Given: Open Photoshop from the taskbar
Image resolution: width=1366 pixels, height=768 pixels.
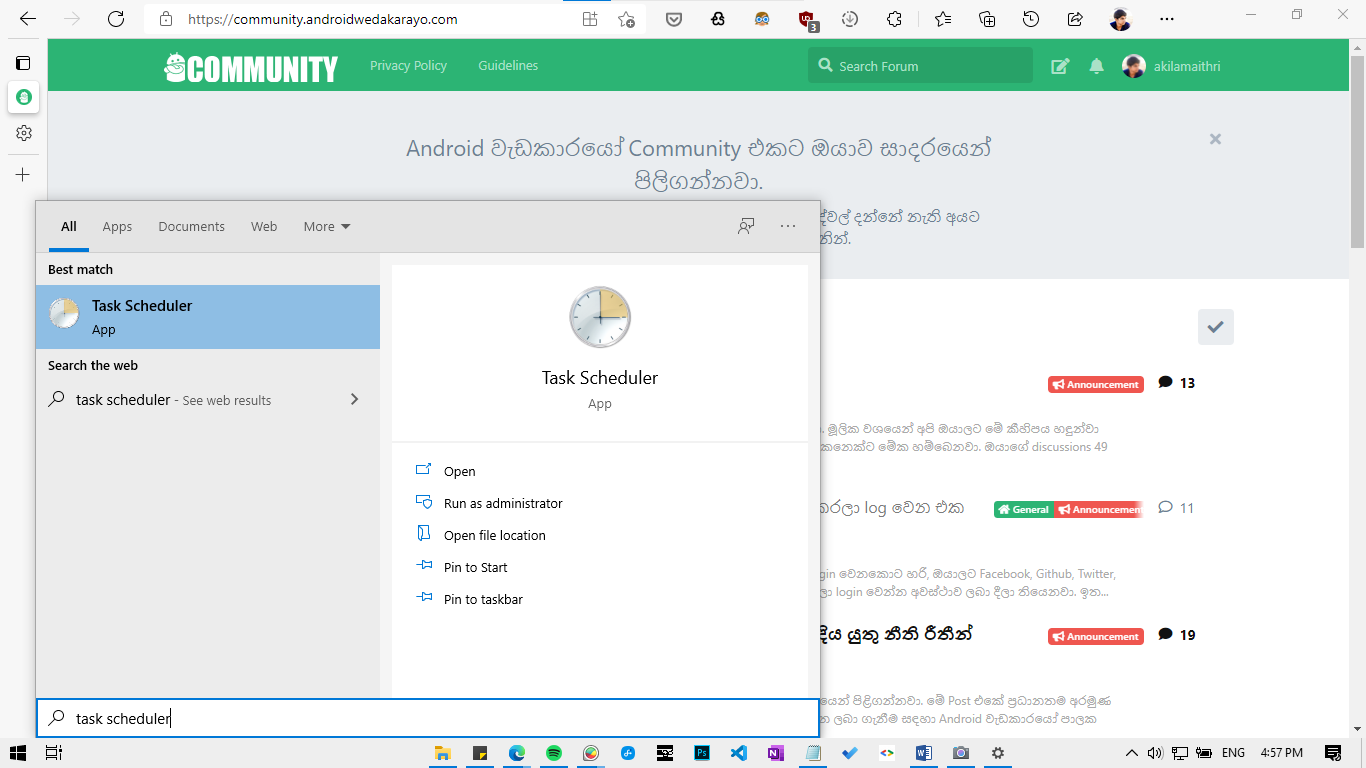Looking at the screenshot, I should click(x=702, y=753).
